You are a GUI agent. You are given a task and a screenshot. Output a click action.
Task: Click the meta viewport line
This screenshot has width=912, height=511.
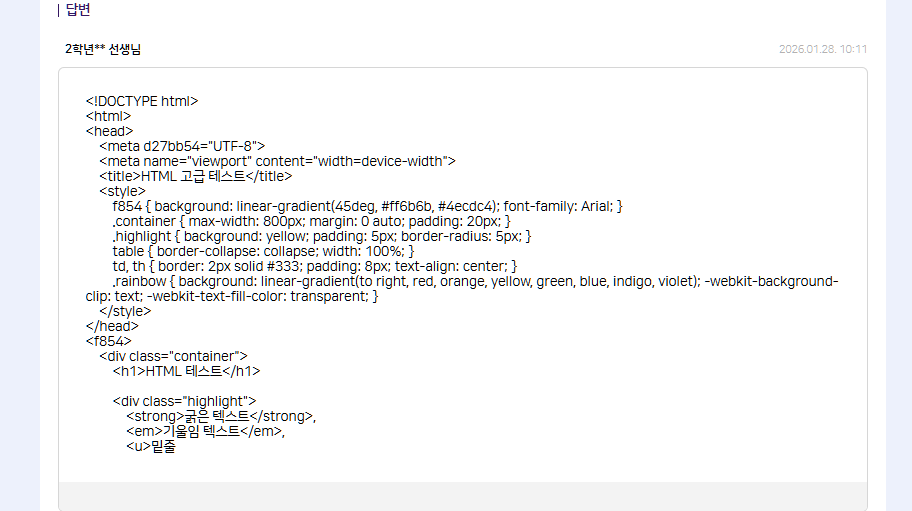[x=277, y=161]
